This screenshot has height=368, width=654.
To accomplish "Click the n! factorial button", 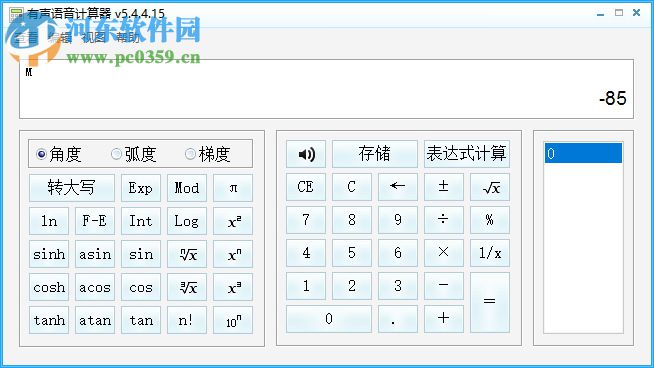I will point(187,320).
